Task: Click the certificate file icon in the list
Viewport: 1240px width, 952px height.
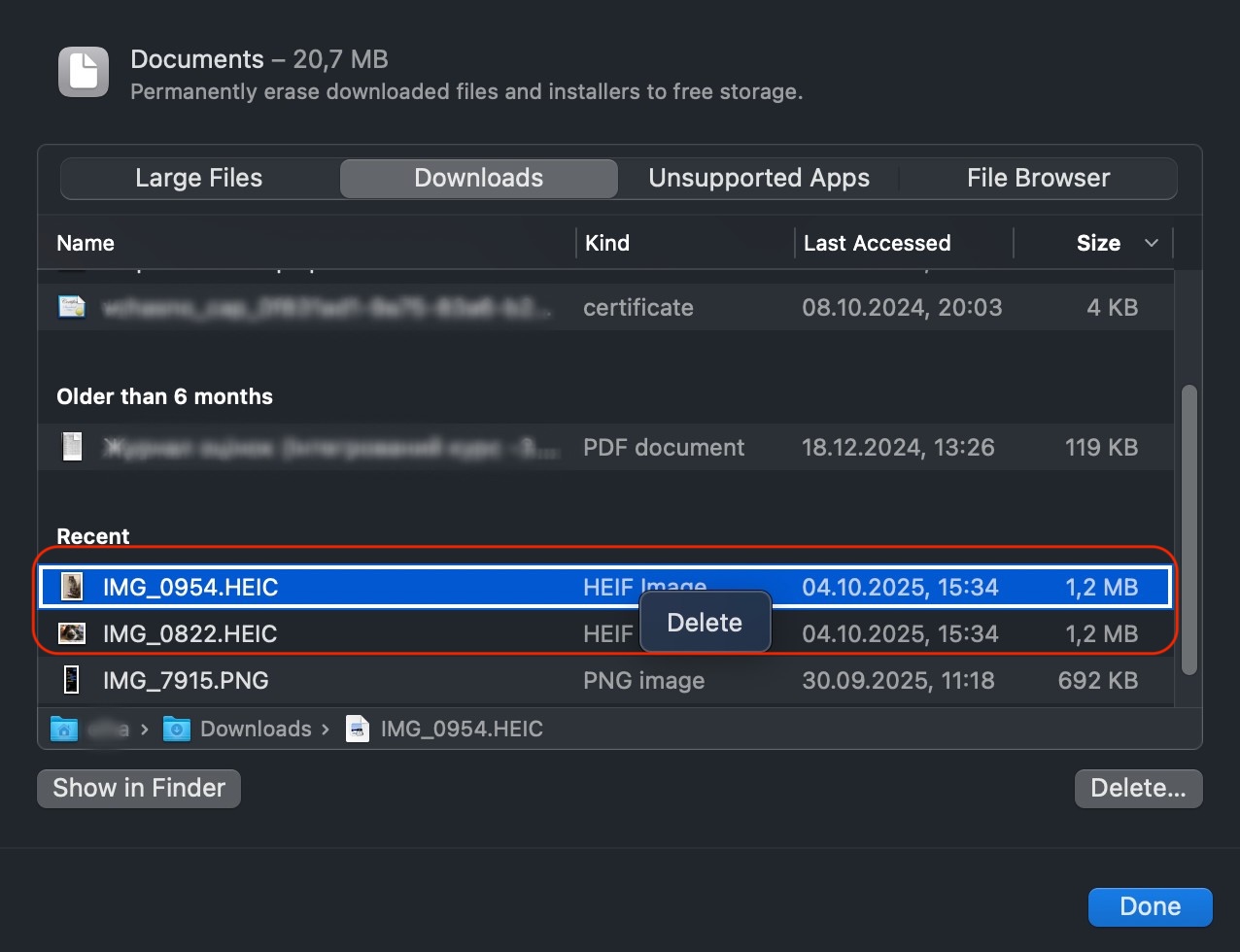Action: click(x=72, y=307)
